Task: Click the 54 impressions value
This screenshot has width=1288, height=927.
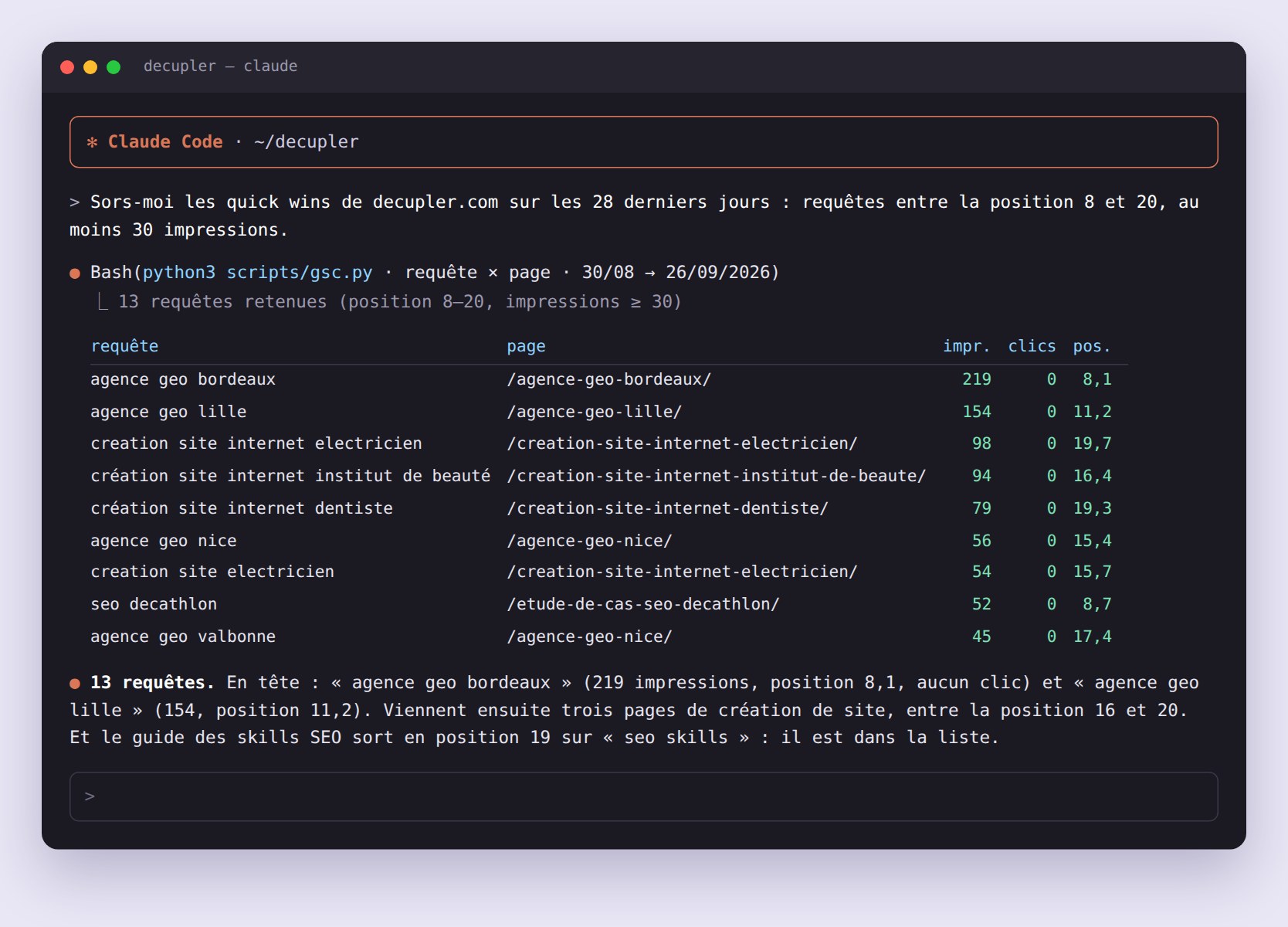Action: 981,572
